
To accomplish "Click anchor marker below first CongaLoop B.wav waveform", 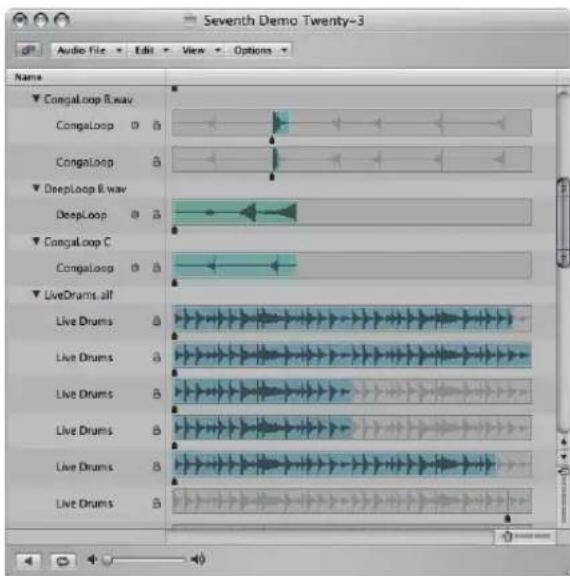I will (x=272, y=140).
